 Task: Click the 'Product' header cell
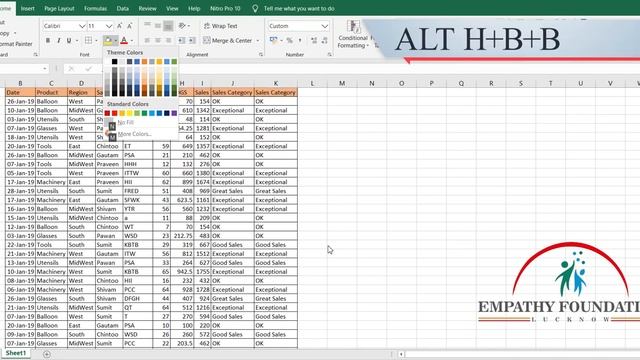coord(51,92)
